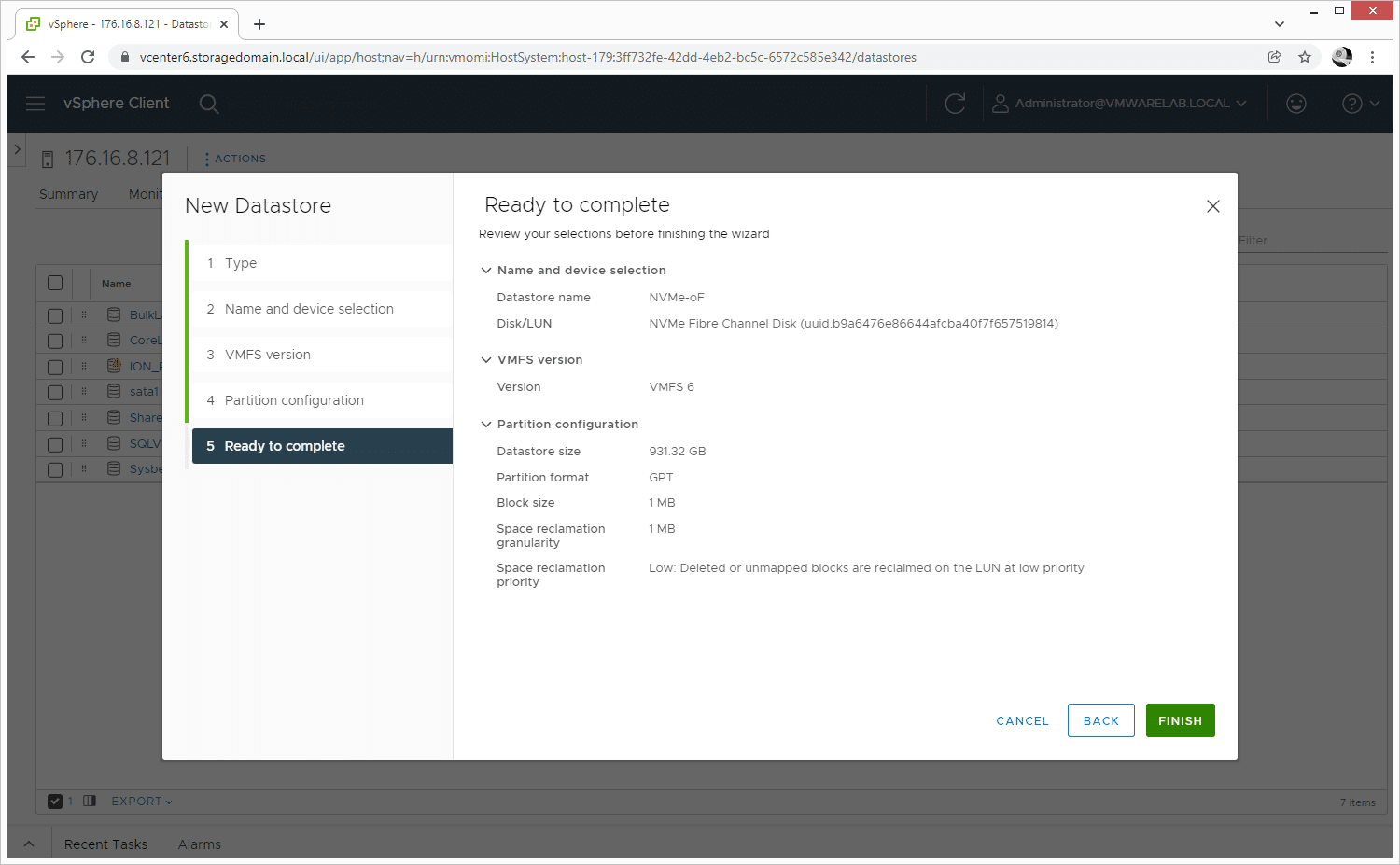Open the Alarms tab

(x=200, y=844)
